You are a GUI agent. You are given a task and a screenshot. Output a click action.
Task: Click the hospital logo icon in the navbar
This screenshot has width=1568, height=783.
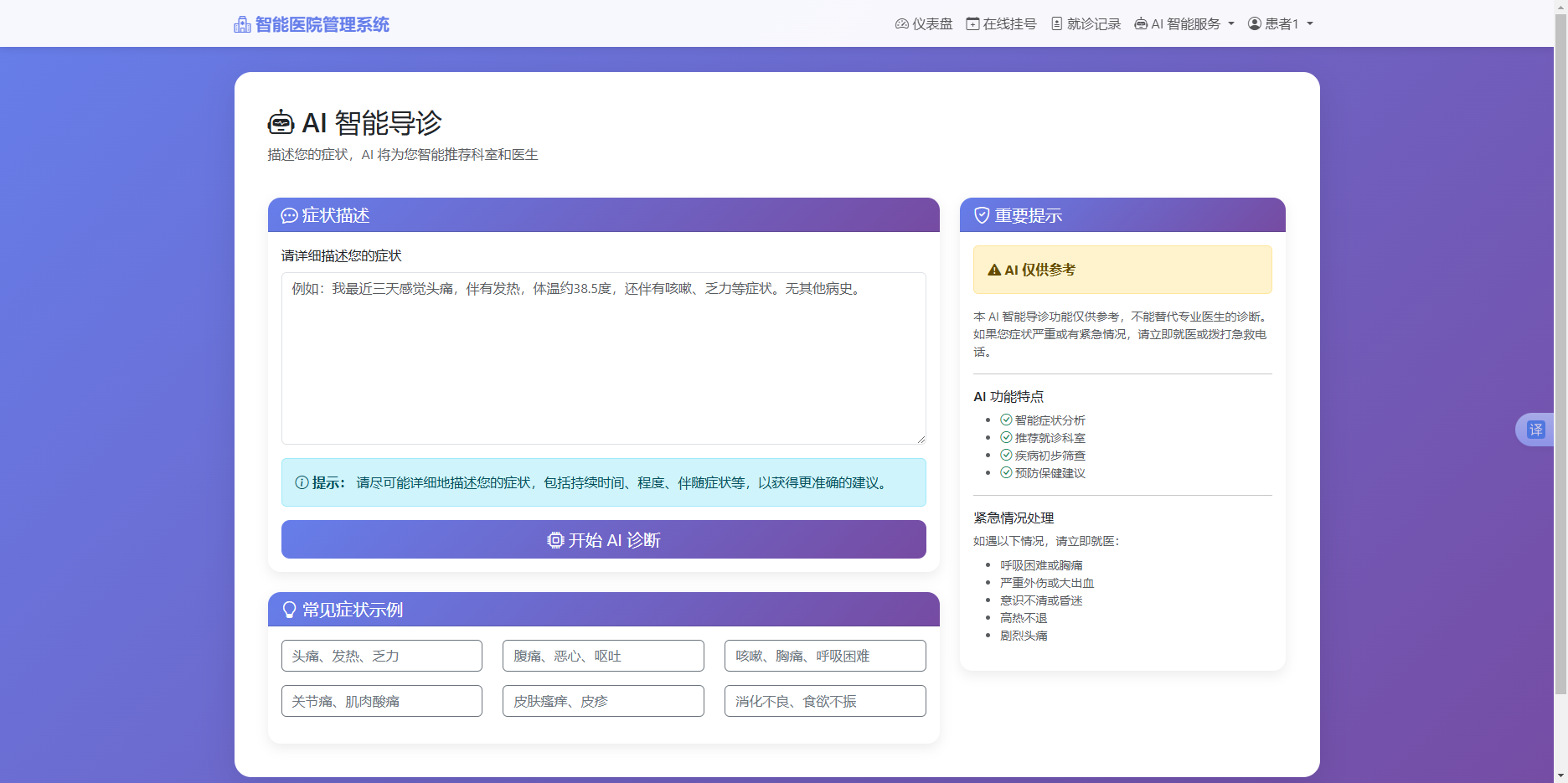click(241, 23)
